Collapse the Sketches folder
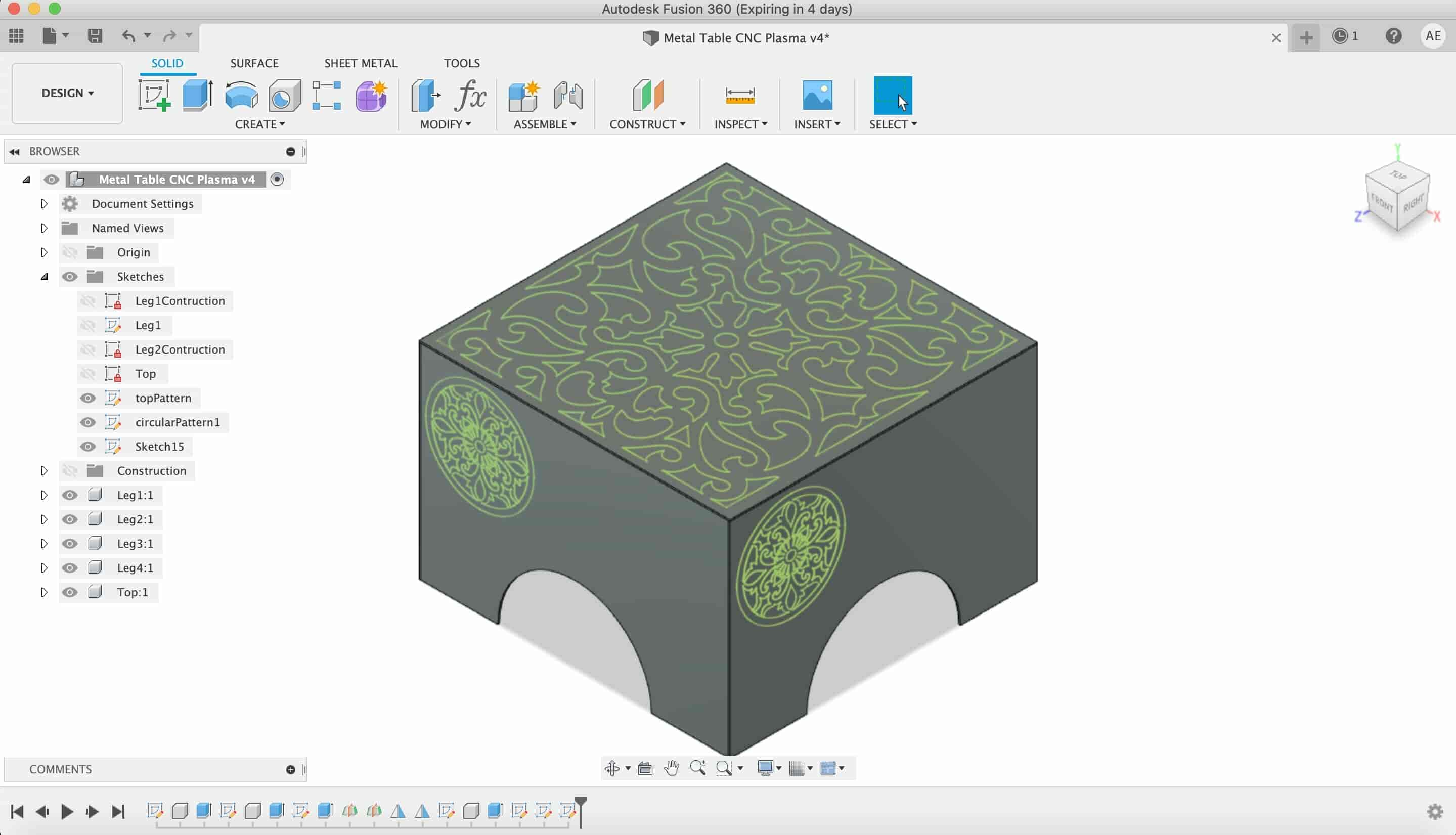This screenshot has width=1456, height=835. [x=44, y=277]
